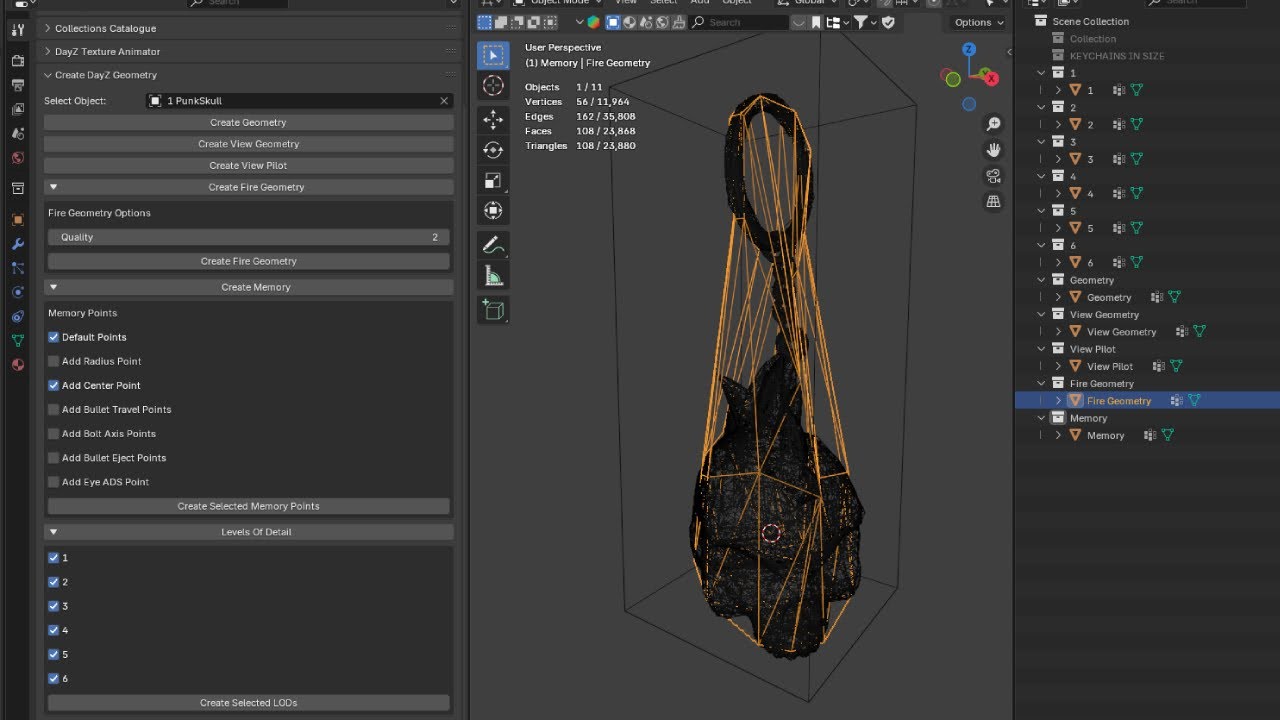Select the Measure ruler tool
The width and height of the screenshot is (1280, 720).
pyautogui.click(x=493, y=275)
